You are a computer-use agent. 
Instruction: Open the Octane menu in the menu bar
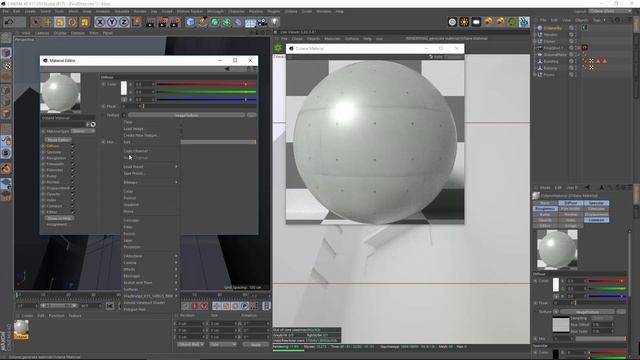click(291, 11)
